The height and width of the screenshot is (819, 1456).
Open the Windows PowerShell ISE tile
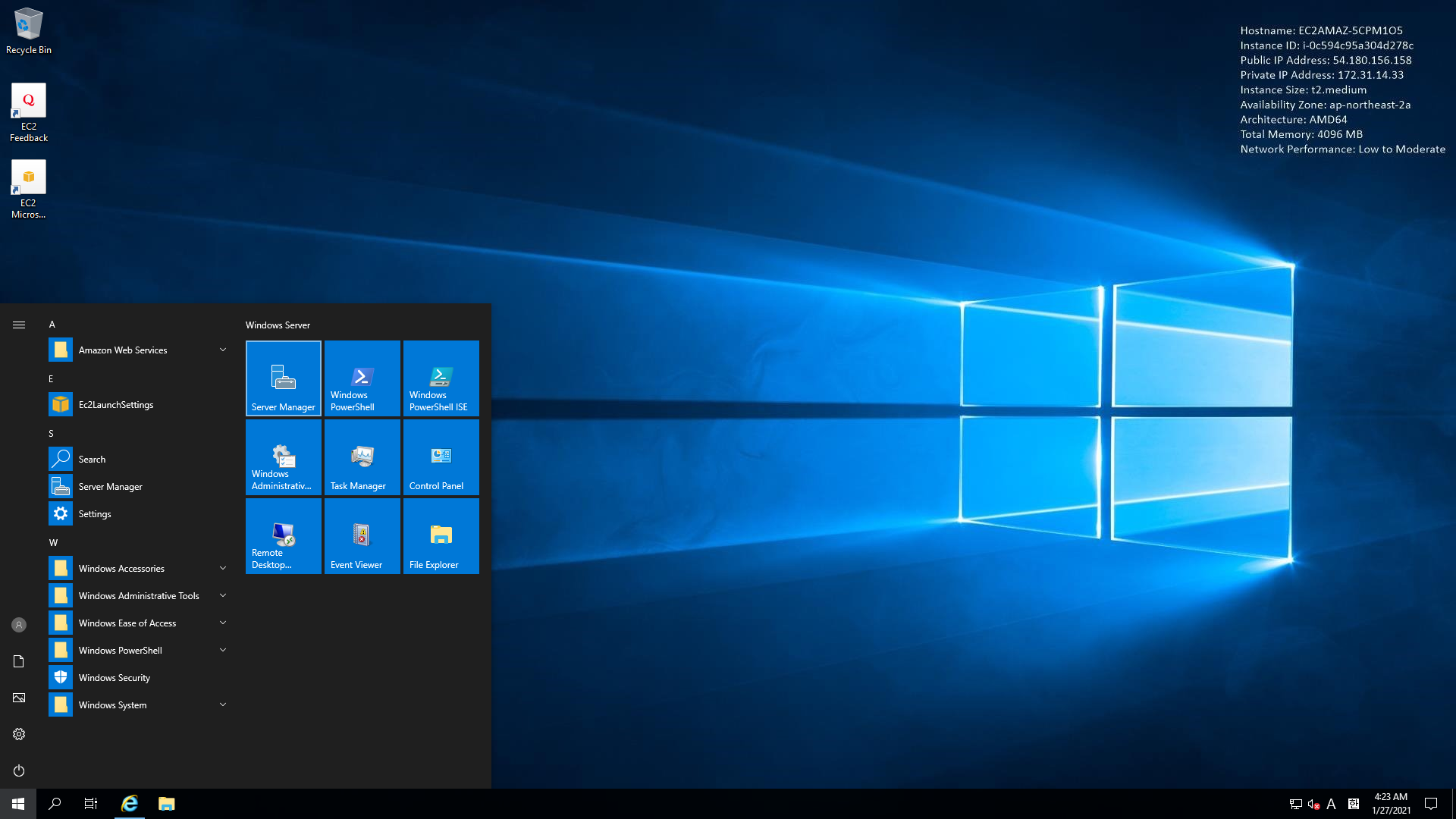[441, 378]
